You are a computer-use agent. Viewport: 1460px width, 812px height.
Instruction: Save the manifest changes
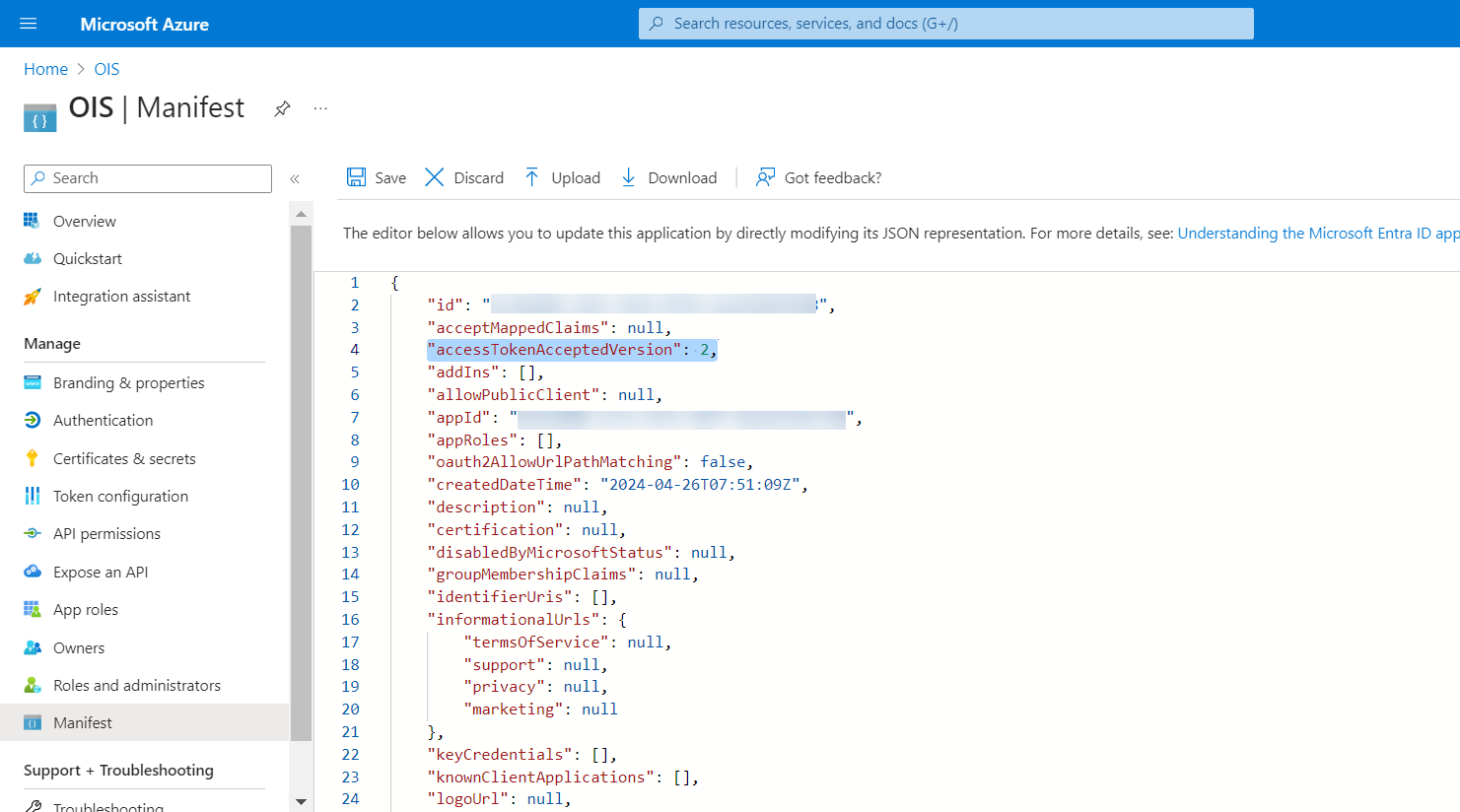(377, 177)
